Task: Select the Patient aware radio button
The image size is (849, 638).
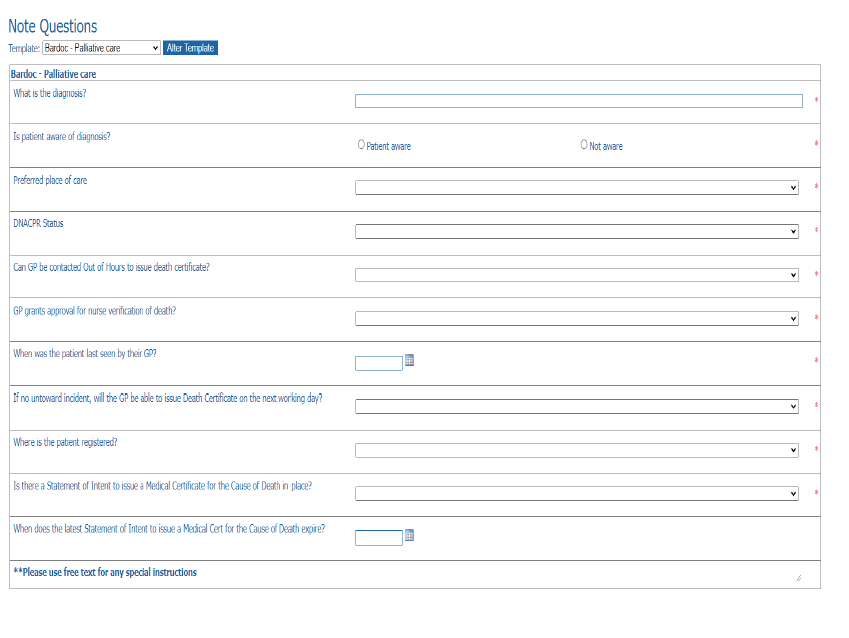Action: click(x=361, y=145)
